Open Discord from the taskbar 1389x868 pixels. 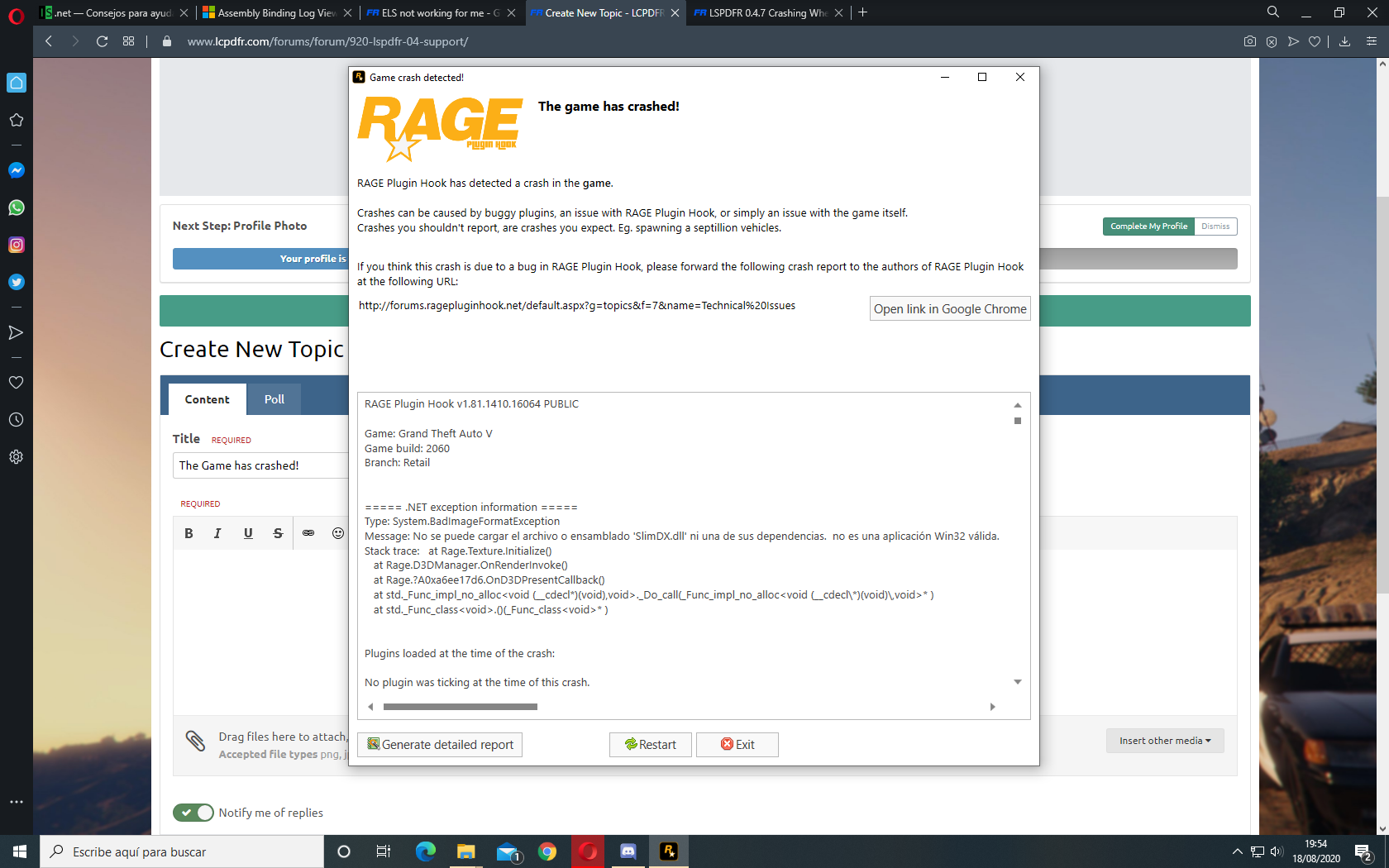point(628,851)
